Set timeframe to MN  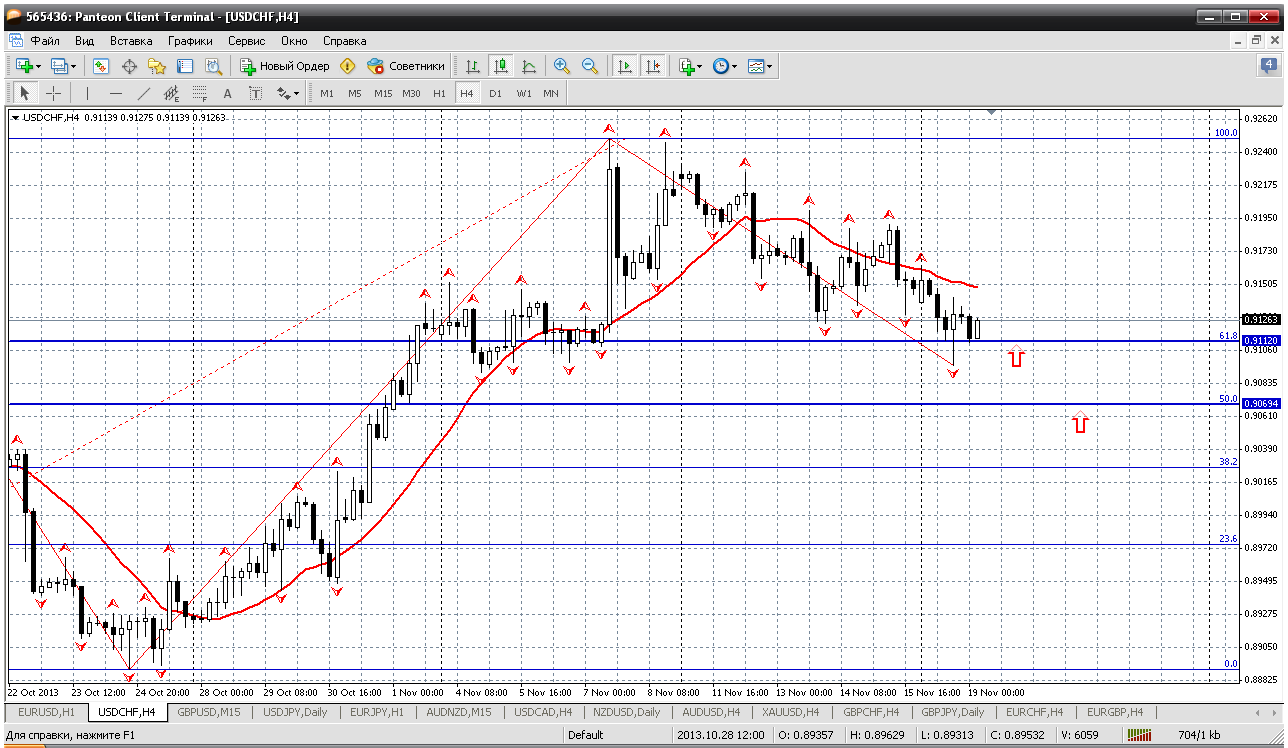(x=551, y=93)
